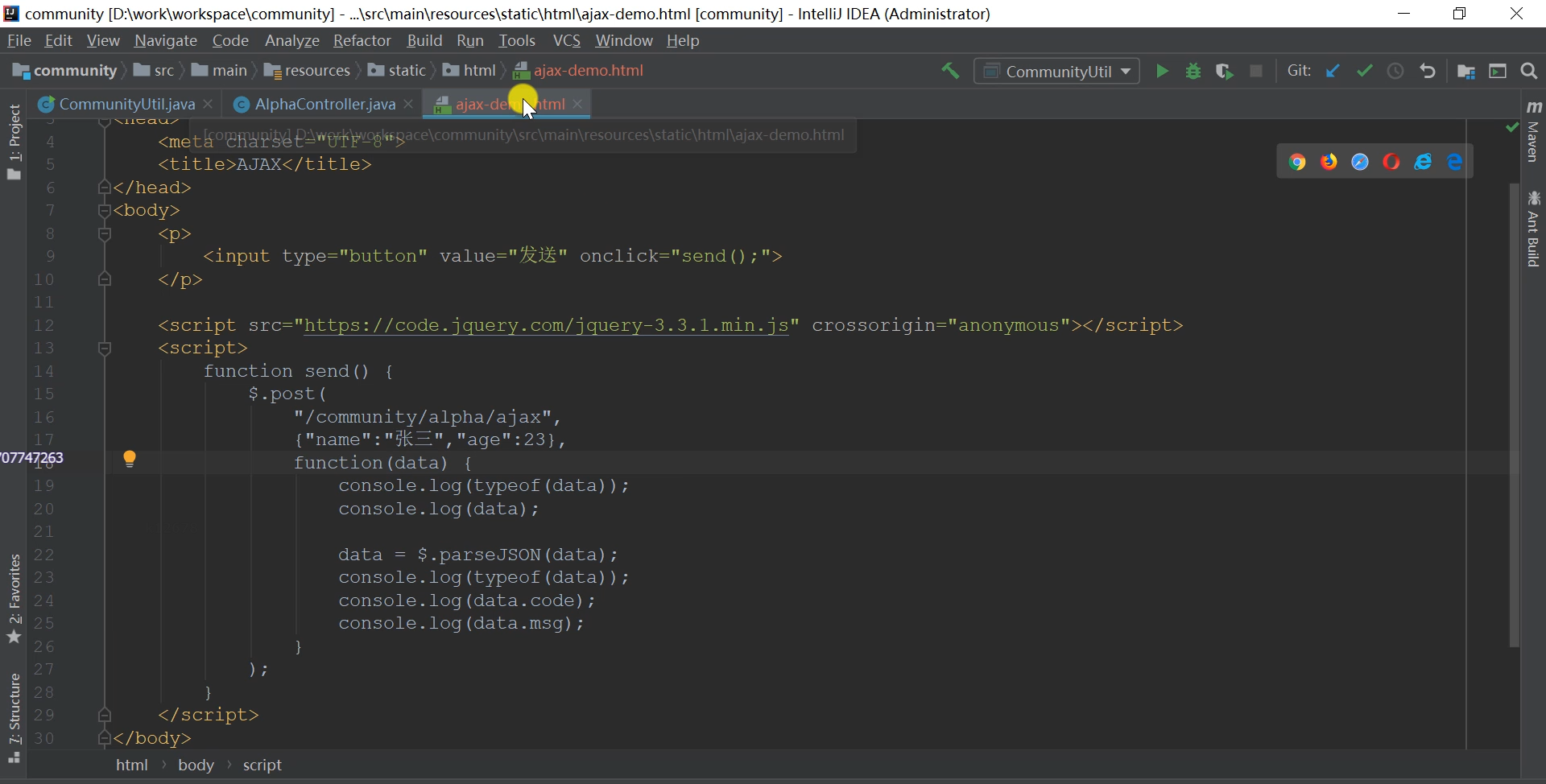Image resolution: width=1546 pixels, height=784 pixels.
Task: Run CommunityUtil with the green play icon
Action: point(1162,71)
